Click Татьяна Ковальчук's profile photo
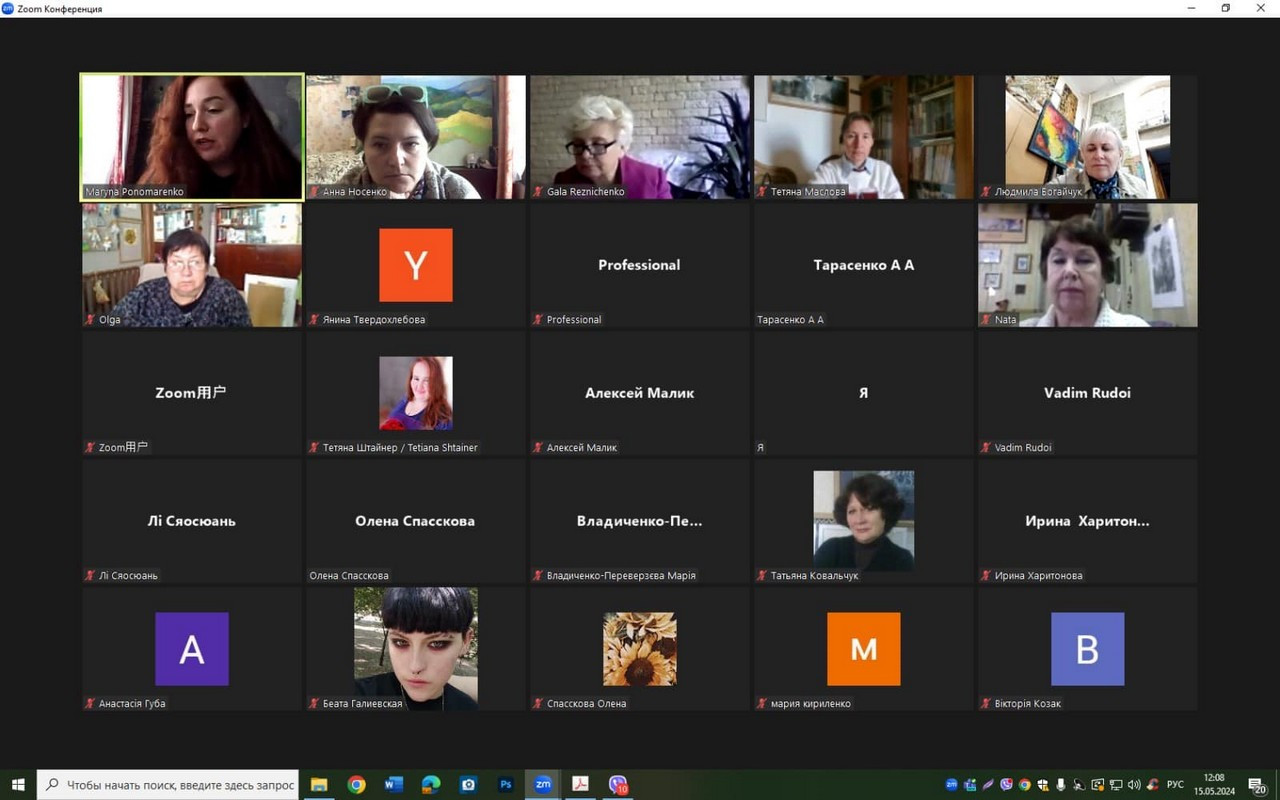 pyautogui.click(x=864, y=521)
